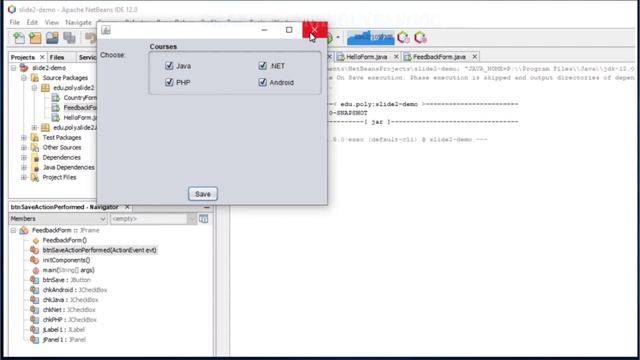Close the Navigator panel tab
Image resolution: width=640 pixels, height=360 pixels.
pyautogui.click(x=127, y=207)
